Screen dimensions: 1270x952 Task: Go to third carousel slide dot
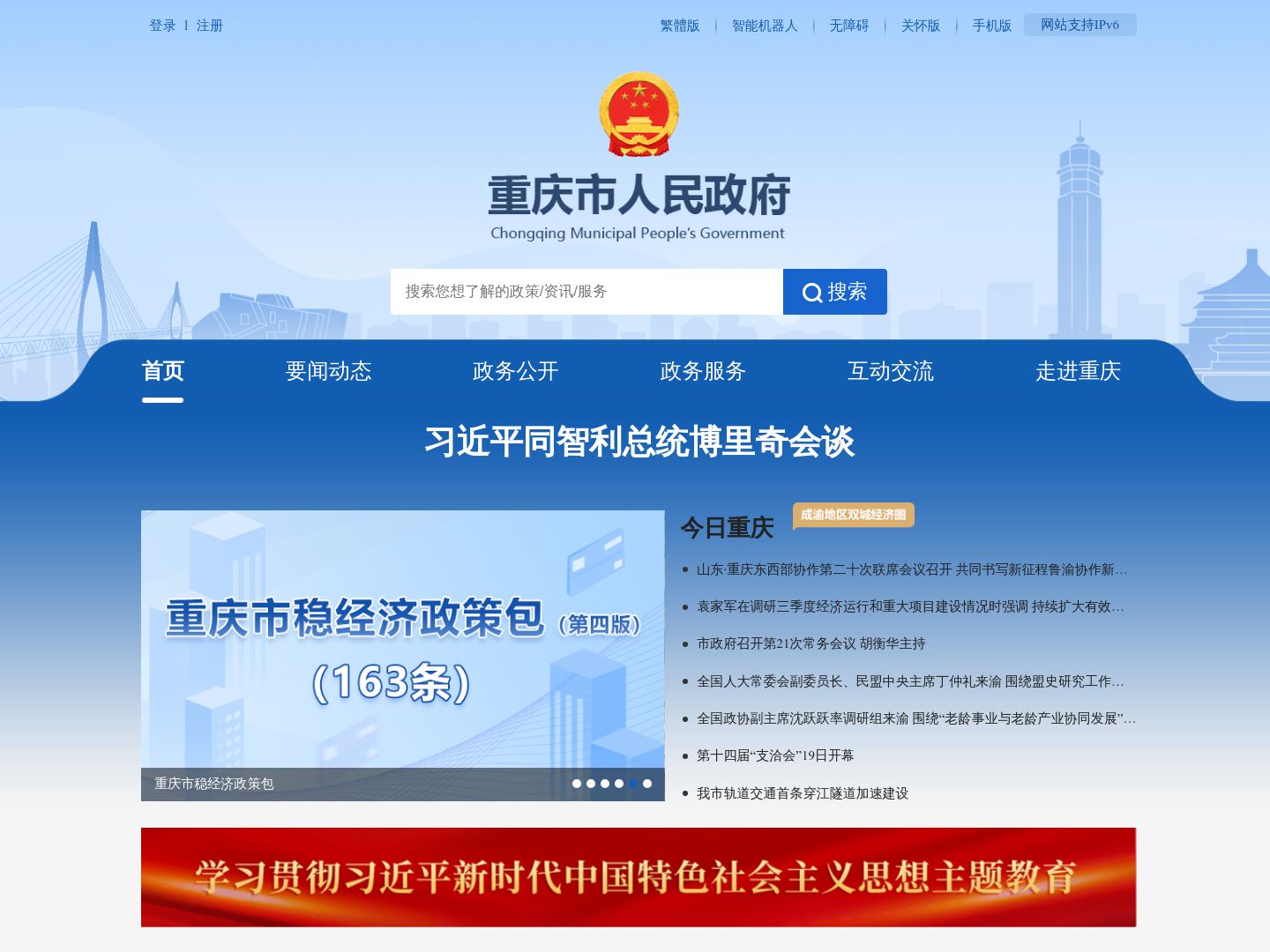tap(605, 784)
